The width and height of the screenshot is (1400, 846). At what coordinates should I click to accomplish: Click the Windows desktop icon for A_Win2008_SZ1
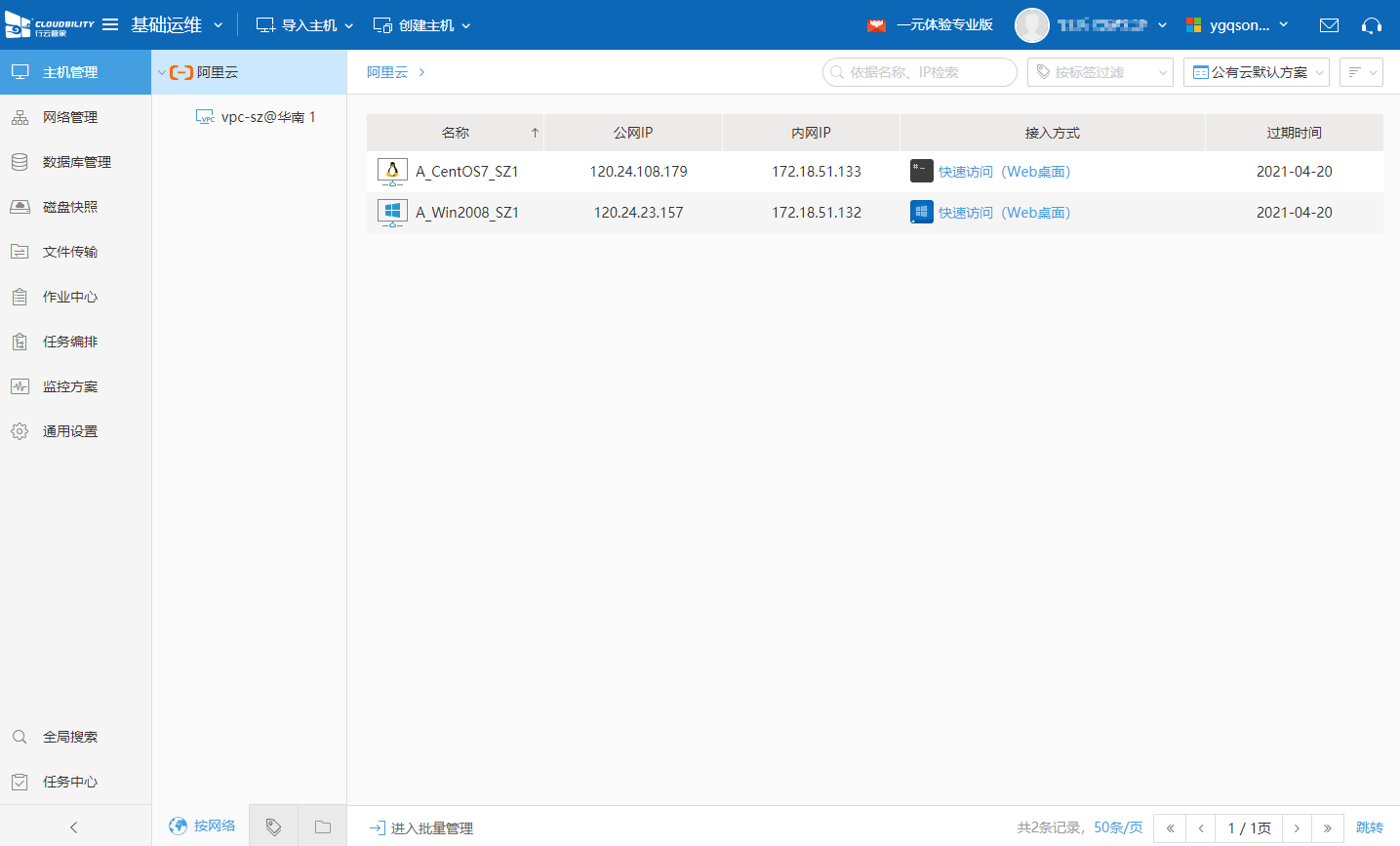pos(921,213)
